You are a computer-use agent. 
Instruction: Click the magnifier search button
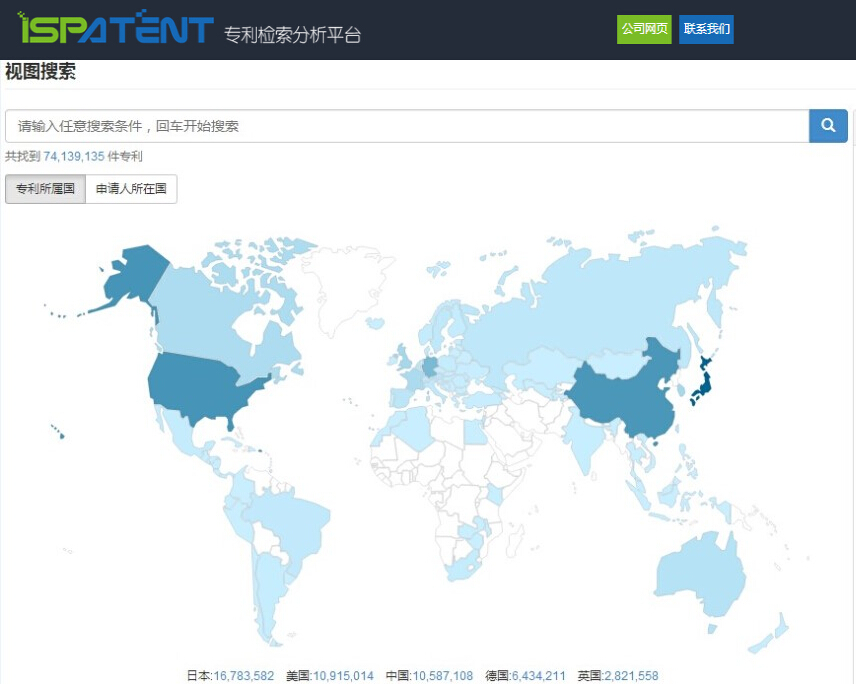point(828,126)
